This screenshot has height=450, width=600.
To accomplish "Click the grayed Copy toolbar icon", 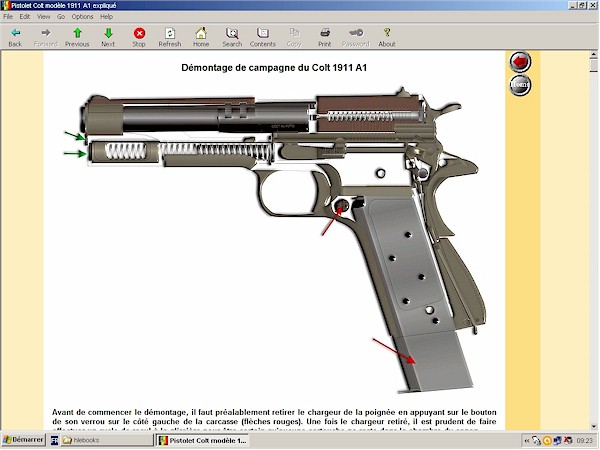I will [x=294, y=37].
